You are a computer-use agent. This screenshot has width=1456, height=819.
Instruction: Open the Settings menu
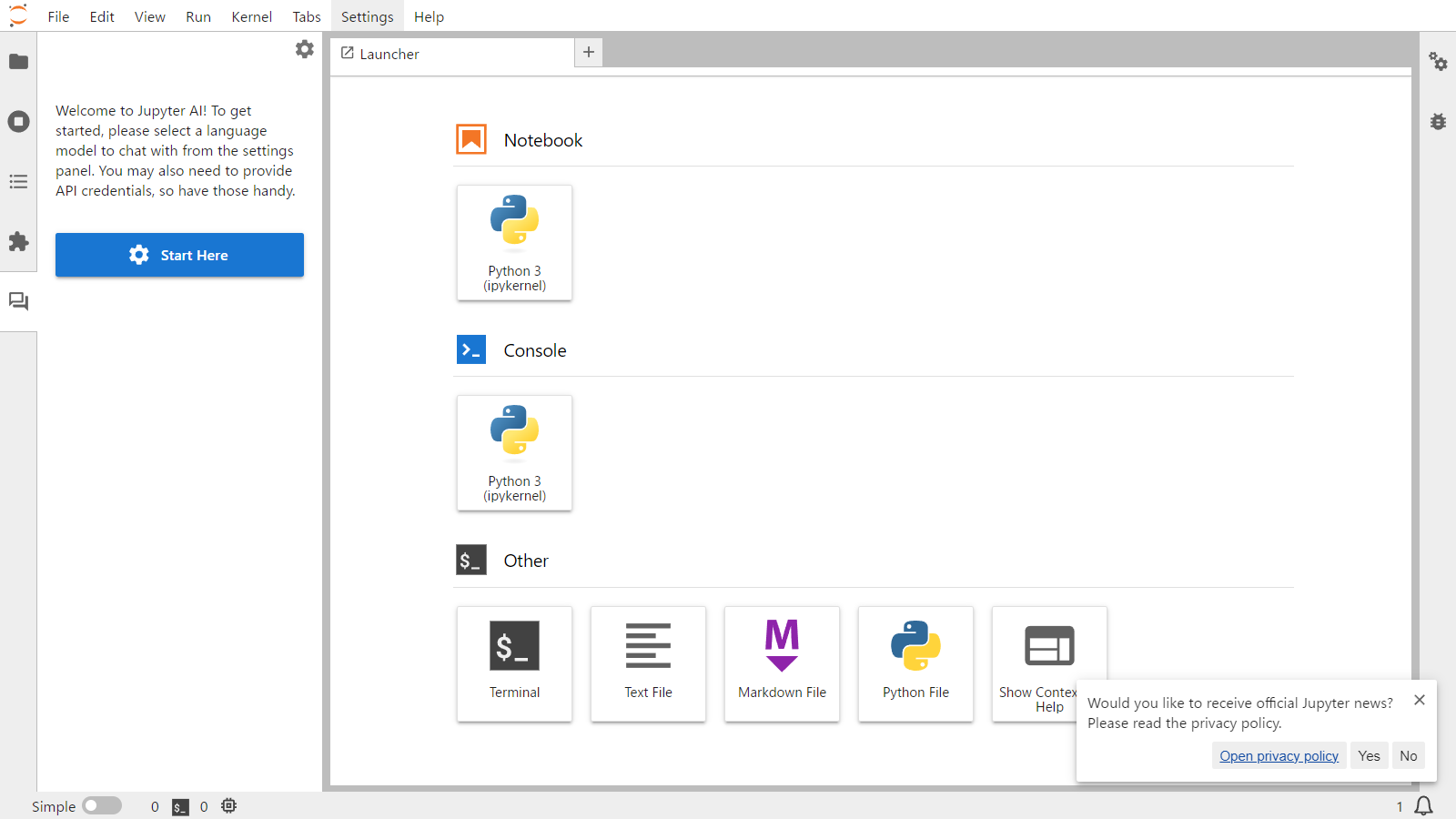pyautogui.click(x=367, y=16)
